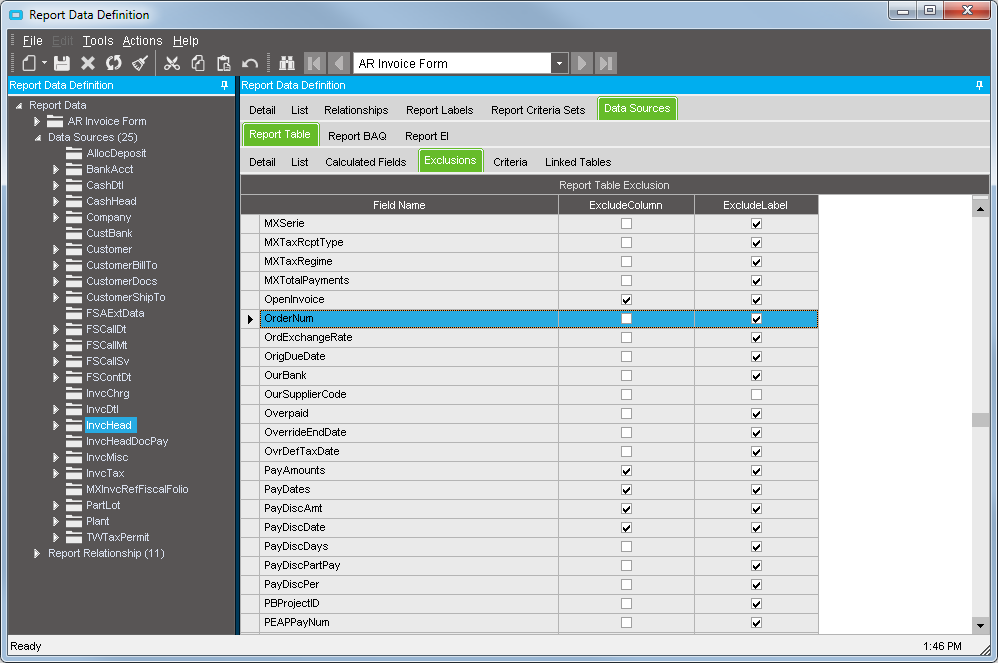Open the Tools menu
The image size is (998, 663).
(98, 41)
